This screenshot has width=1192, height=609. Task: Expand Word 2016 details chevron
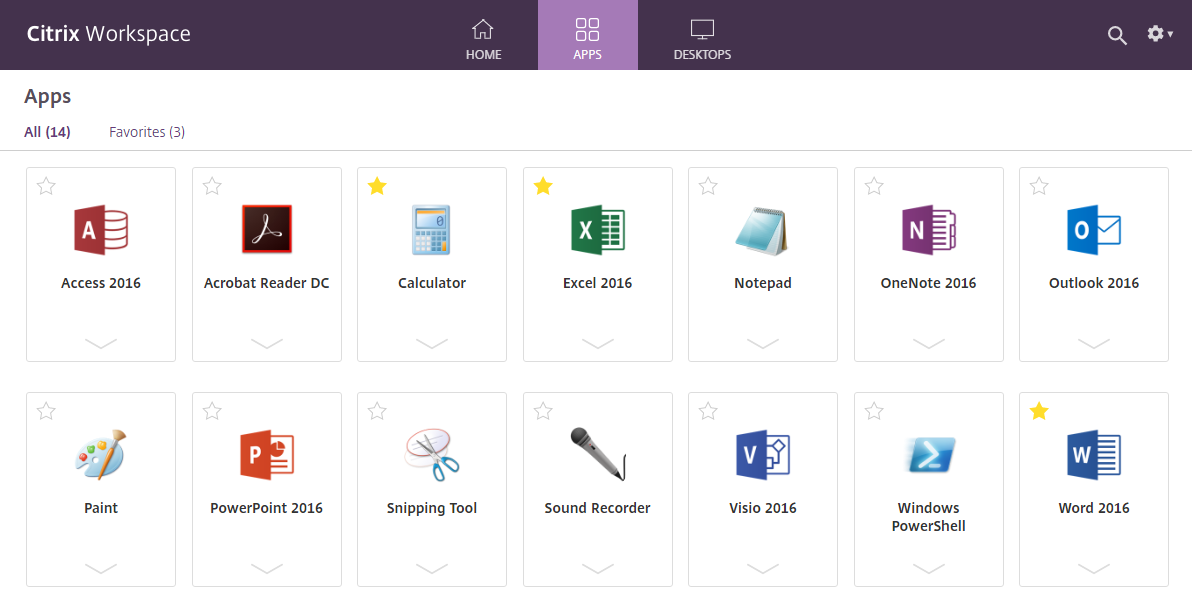coord(1094,569)
